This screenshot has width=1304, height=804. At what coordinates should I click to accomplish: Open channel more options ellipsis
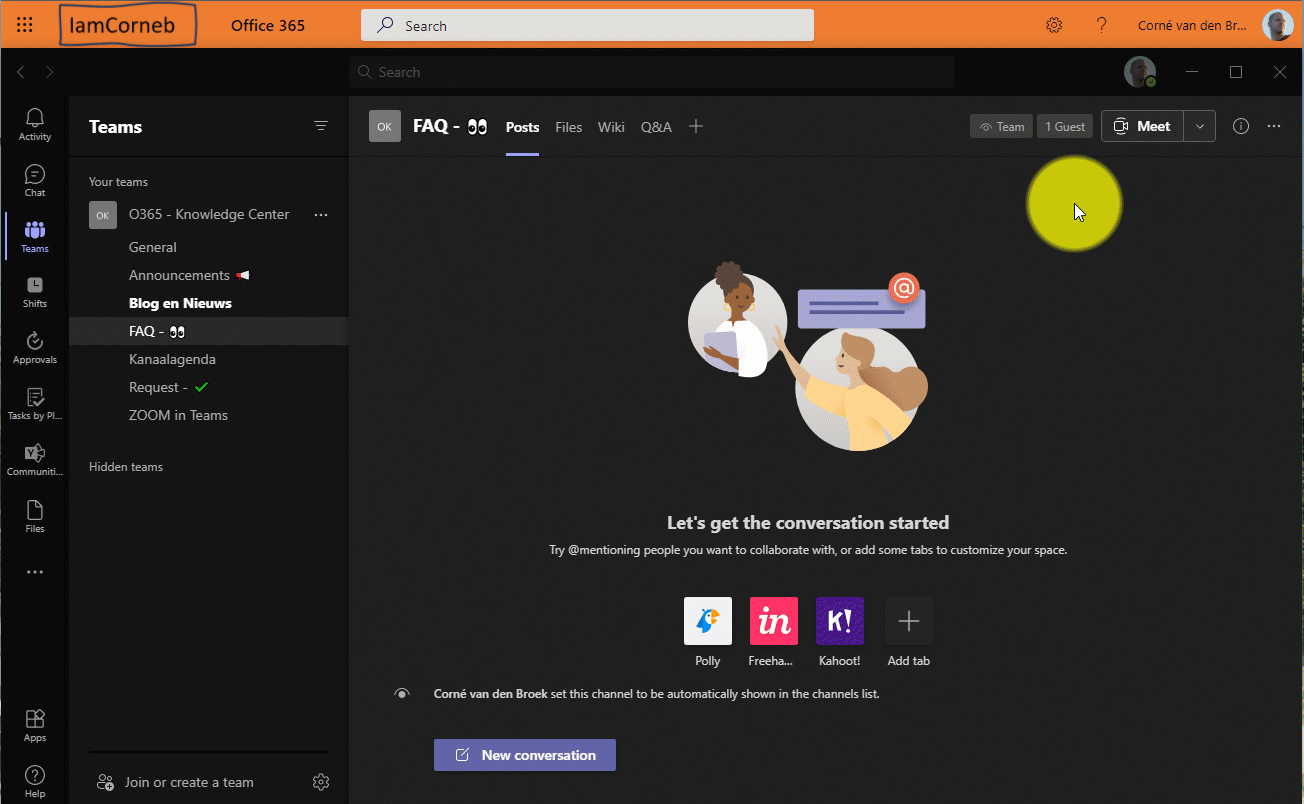(x=1274, y=126)
